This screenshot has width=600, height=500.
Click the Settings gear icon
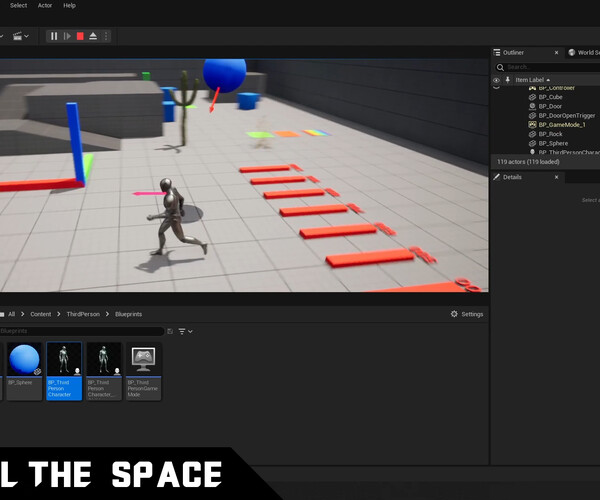click(454, 314)
